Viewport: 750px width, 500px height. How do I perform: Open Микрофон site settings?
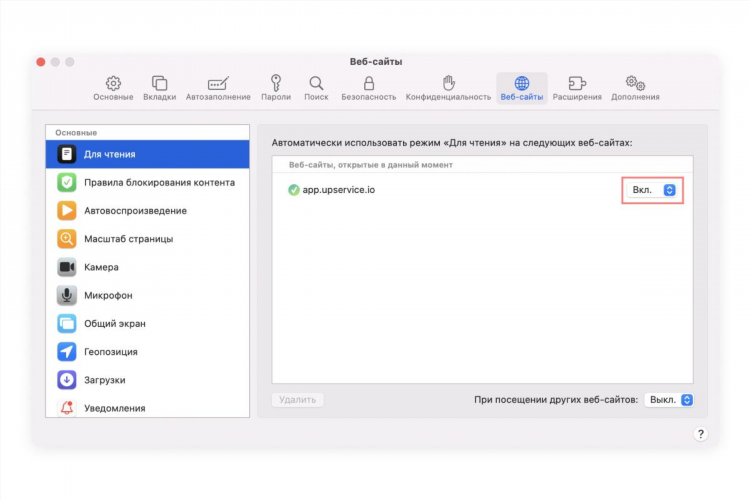pos(147,295)
